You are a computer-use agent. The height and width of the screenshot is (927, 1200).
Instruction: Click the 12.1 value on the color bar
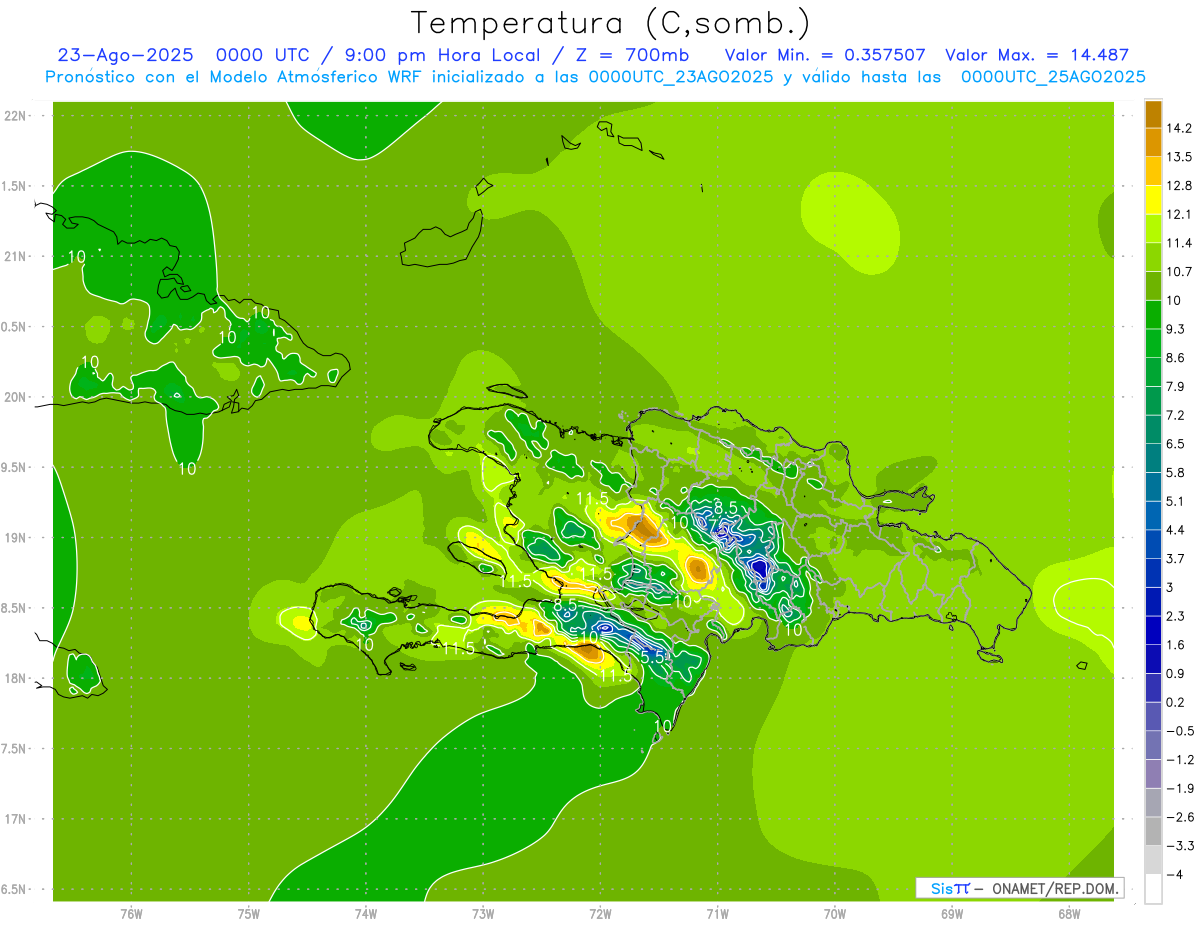point(1178,215)
